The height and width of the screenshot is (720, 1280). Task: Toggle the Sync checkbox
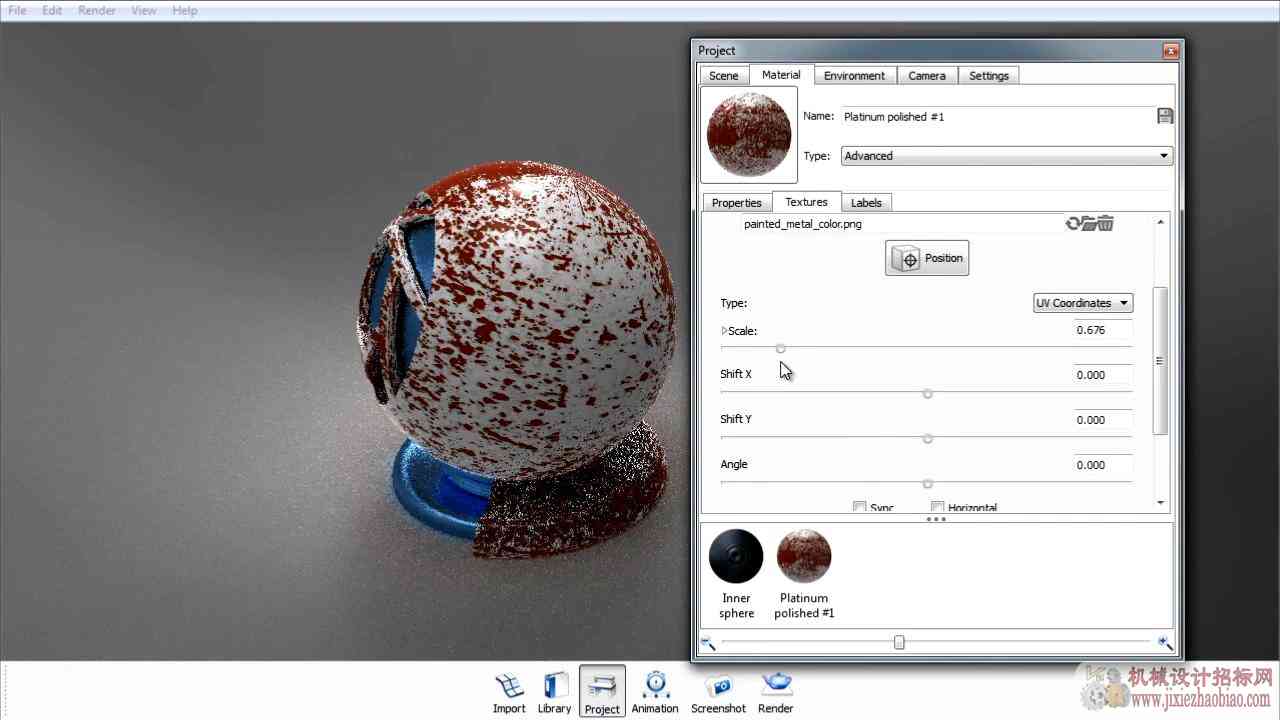click(859, 507)
